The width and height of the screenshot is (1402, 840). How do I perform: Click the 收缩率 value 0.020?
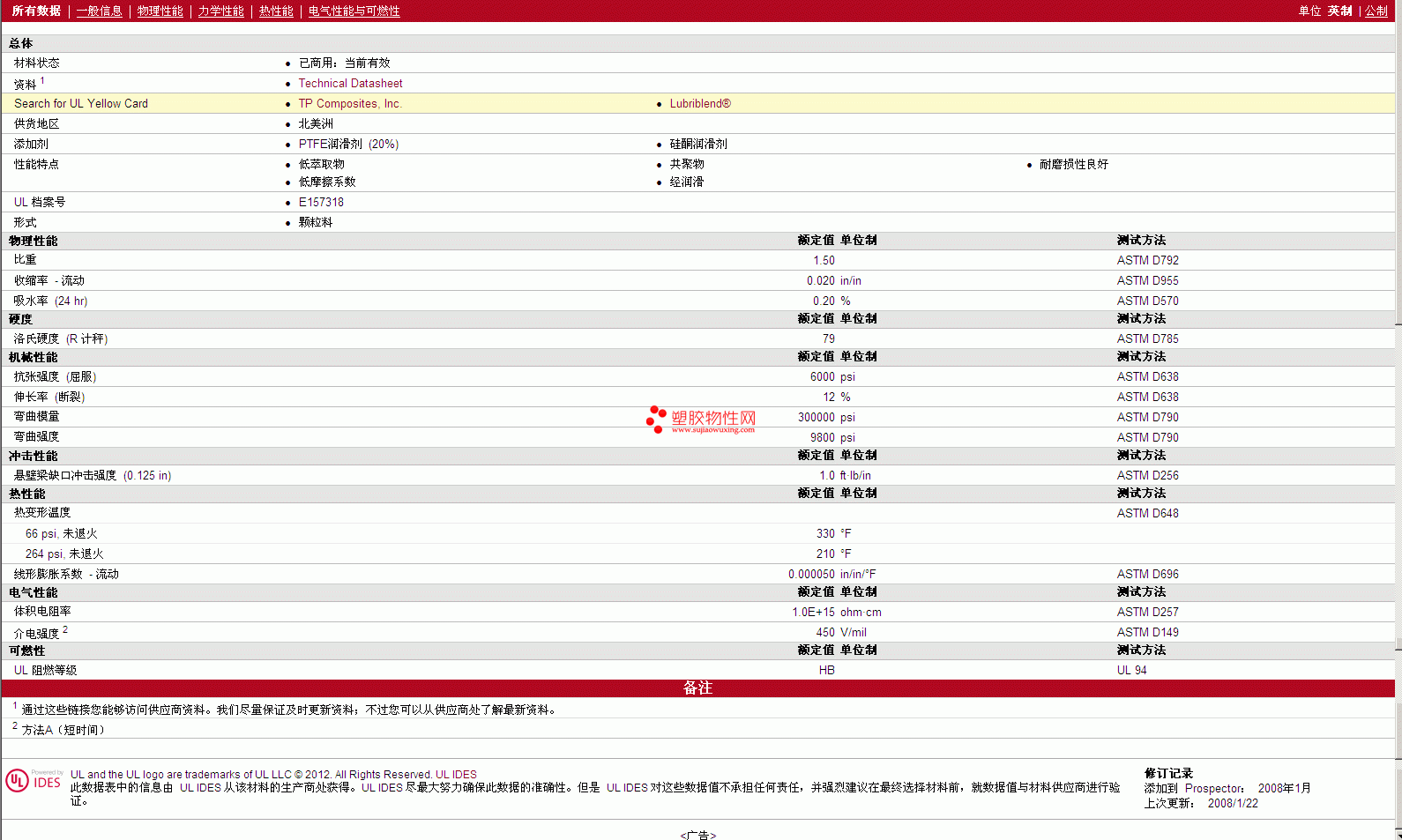point(821,281)
